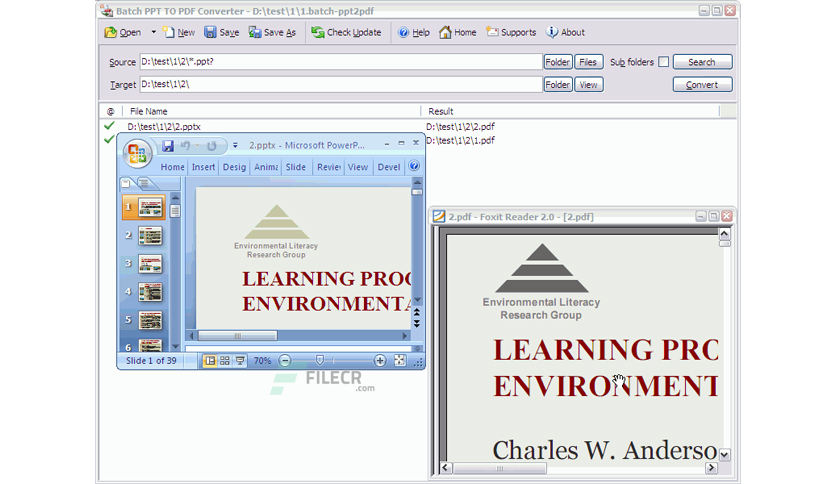Go to next slide double-arrow button
Viewport: 836px width, 484px height.
(417, 323)
